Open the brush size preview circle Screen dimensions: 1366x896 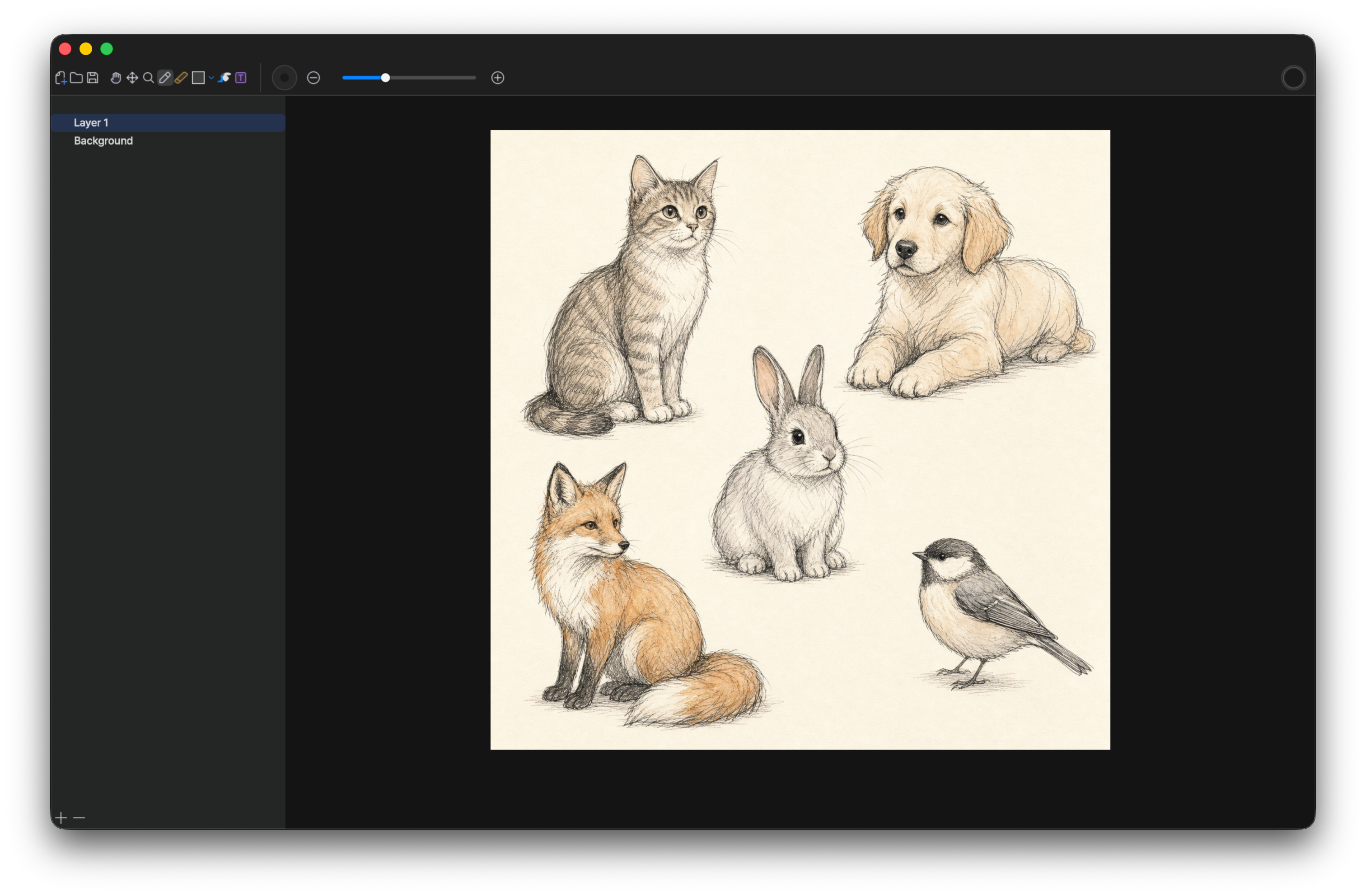click(x=284, y=78)
